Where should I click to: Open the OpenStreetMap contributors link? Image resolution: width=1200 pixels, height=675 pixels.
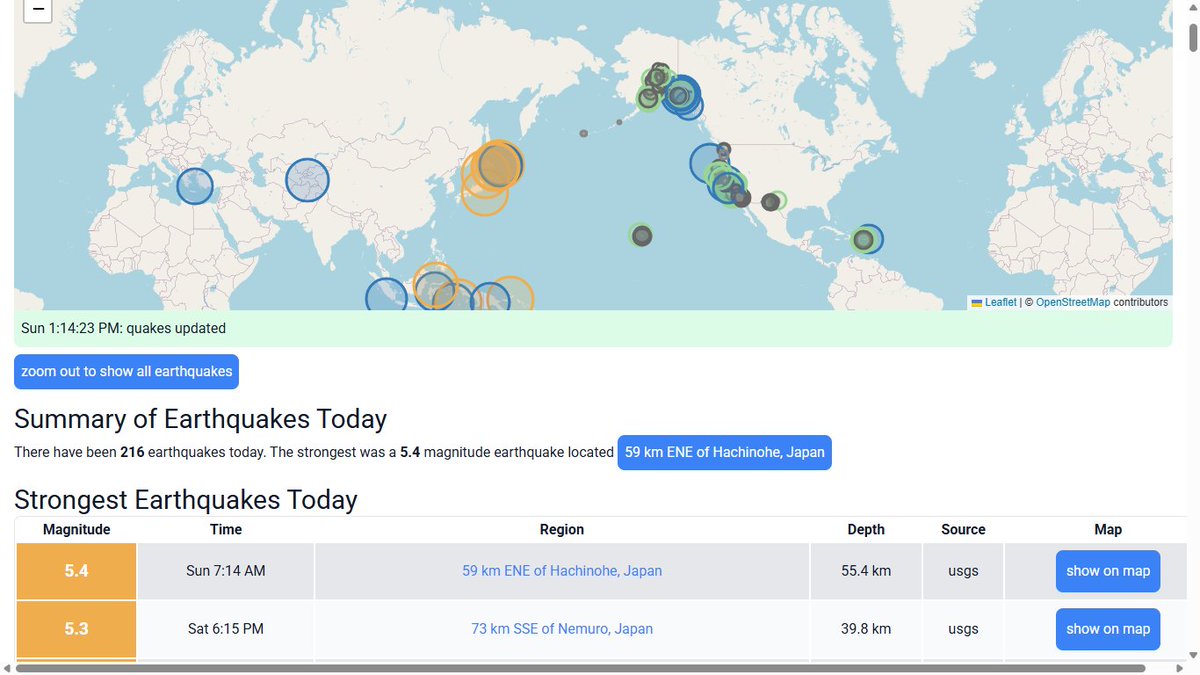point(1073,302)
